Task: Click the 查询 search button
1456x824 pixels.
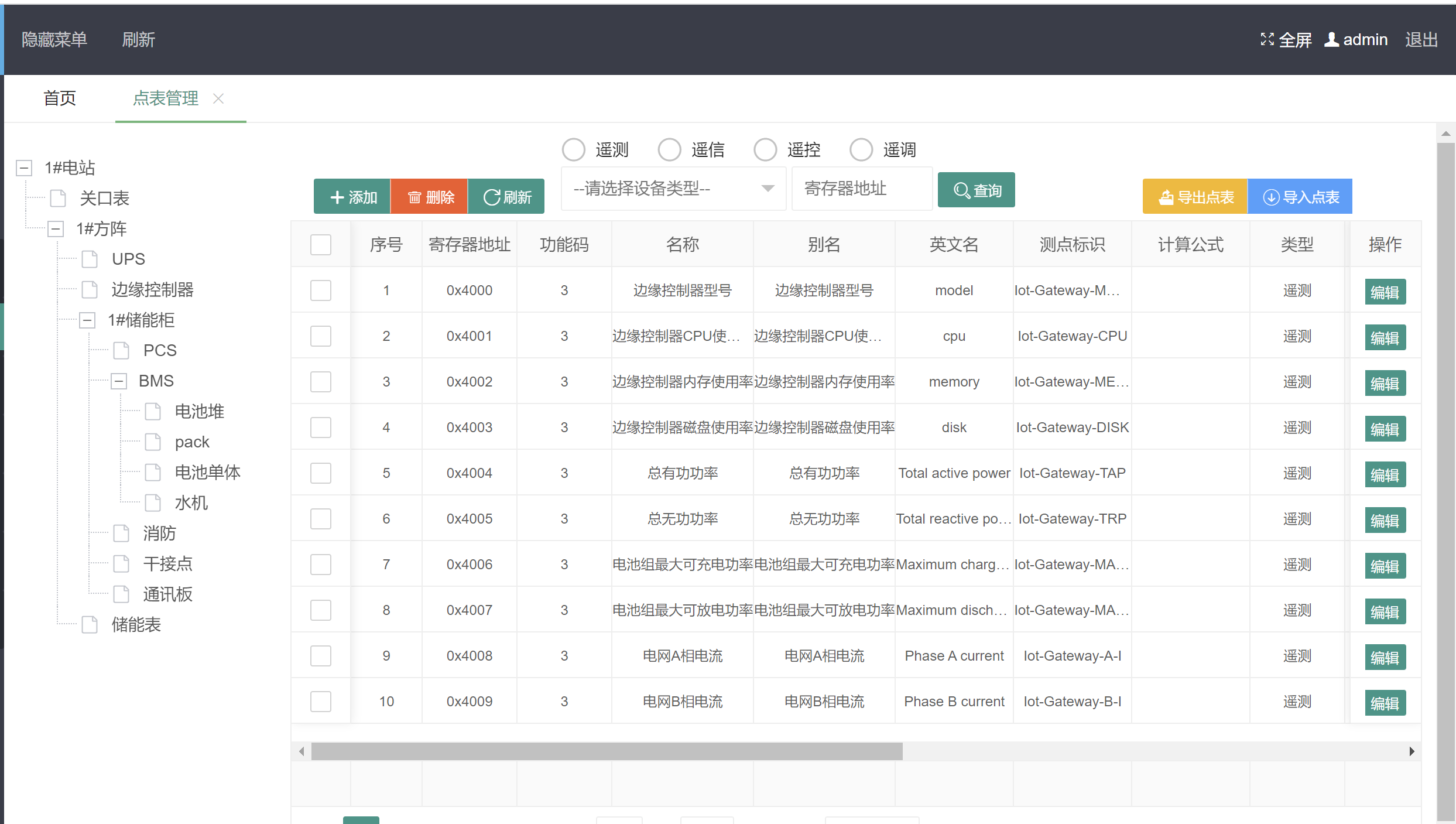Action: (977, 190)
